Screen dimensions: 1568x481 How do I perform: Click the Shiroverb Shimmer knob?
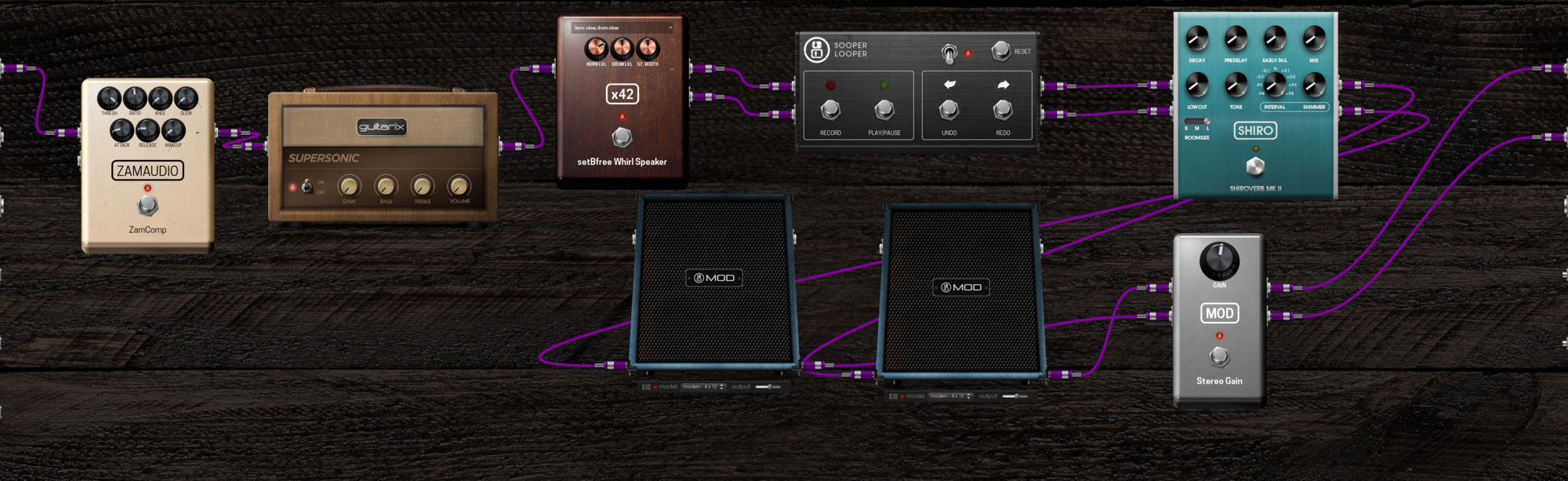tap(1314, 84)
